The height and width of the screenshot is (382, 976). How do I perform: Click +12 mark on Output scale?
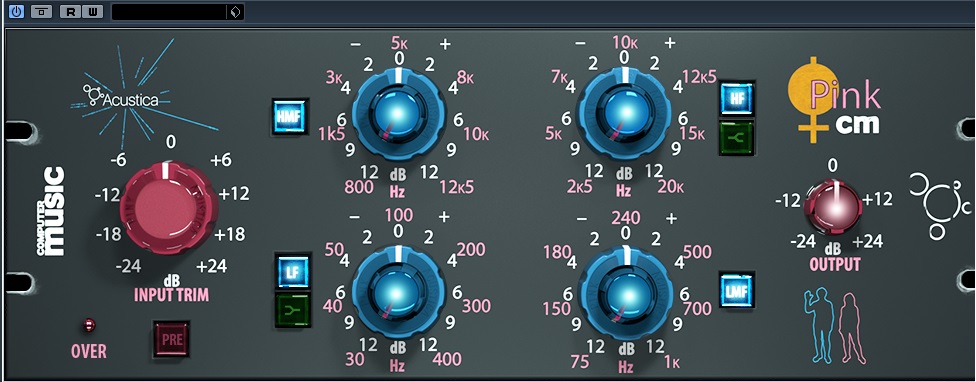click(x=878, y=200)
